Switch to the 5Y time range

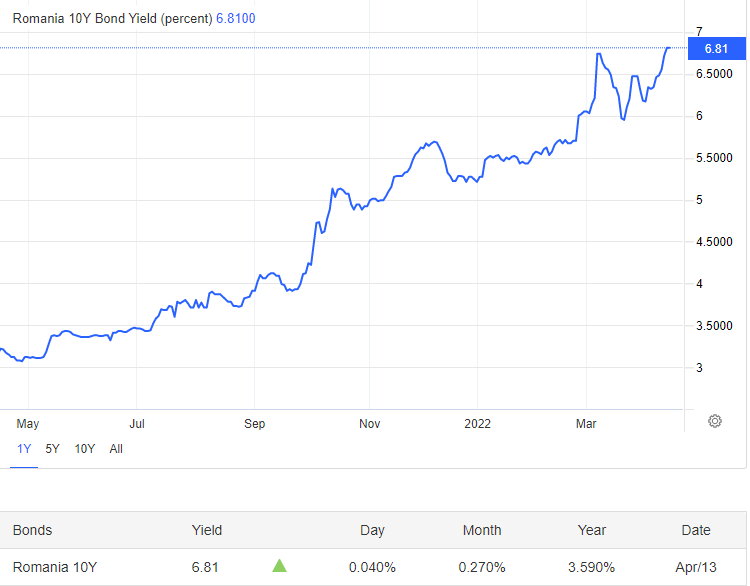53,449
